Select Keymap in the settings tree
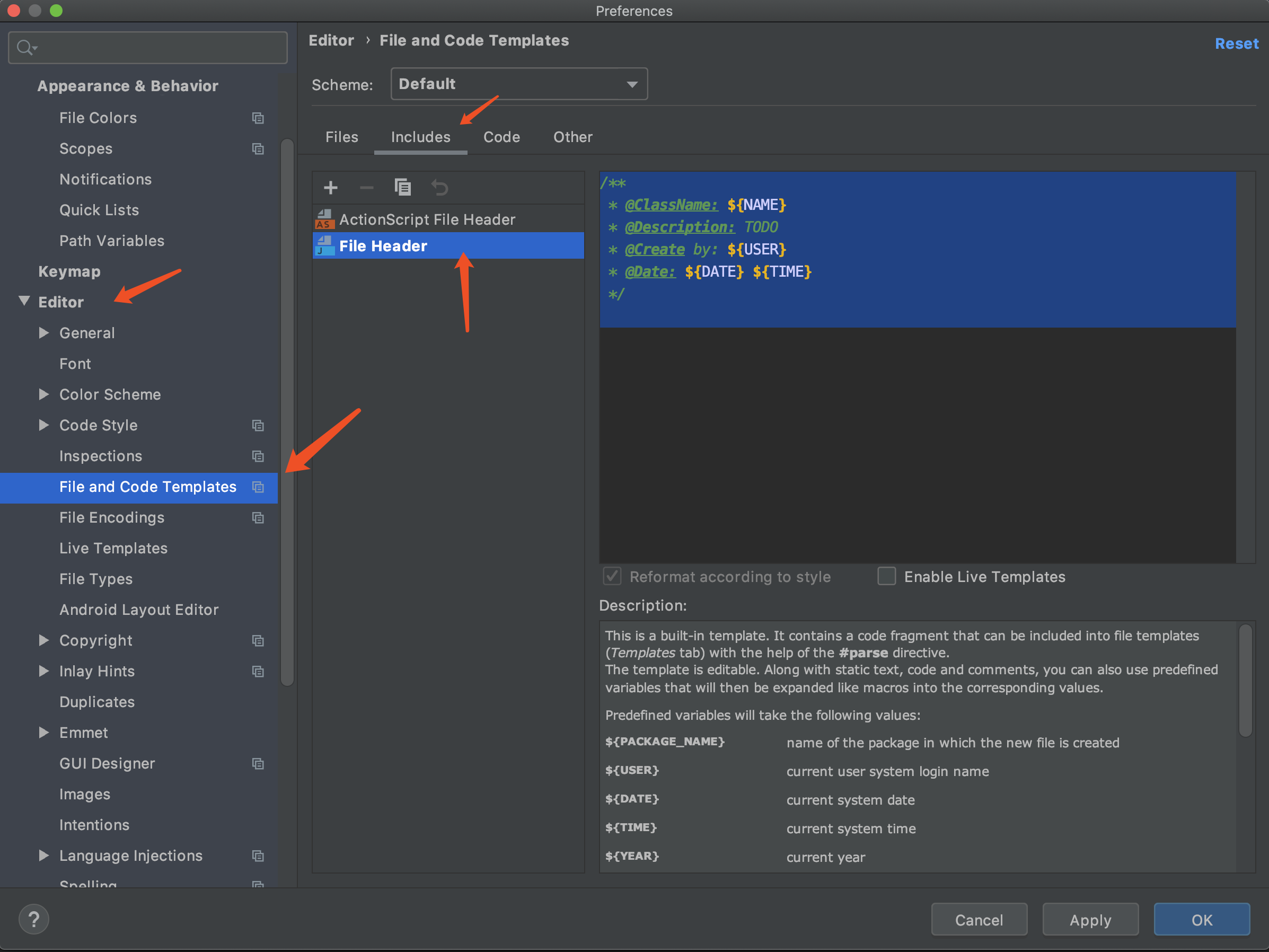The image size is (1269, 952). click(x=69, y=271)
